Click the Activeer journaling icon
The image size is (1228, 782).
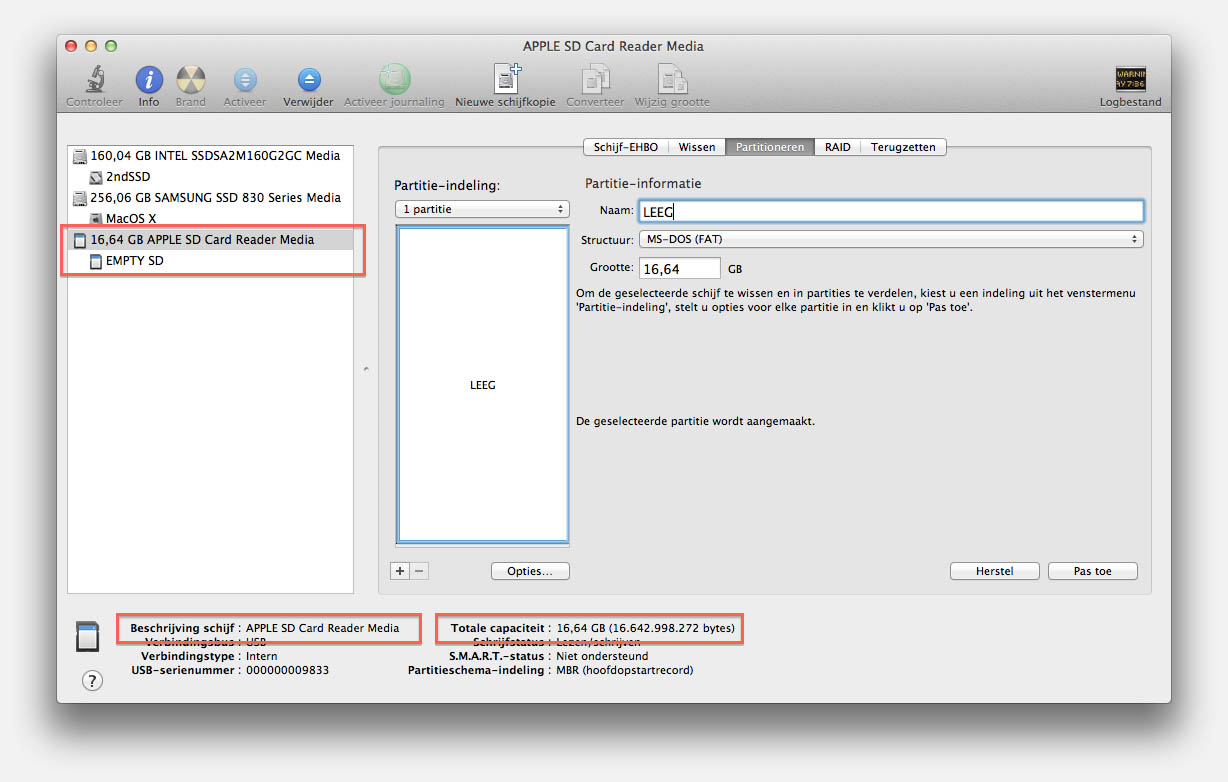coord(394,80)
